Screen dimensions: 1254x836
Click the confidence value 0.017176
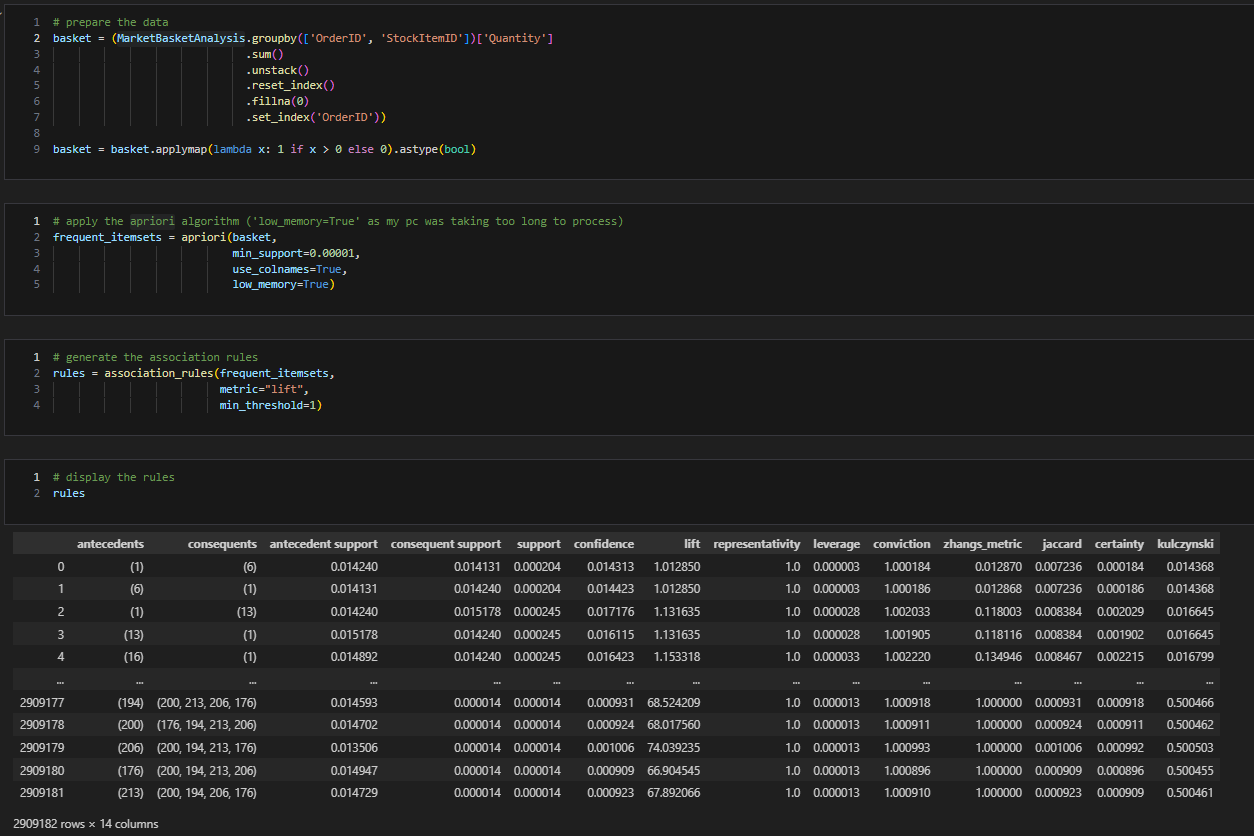pyautogui.click(x=610, y=611)
